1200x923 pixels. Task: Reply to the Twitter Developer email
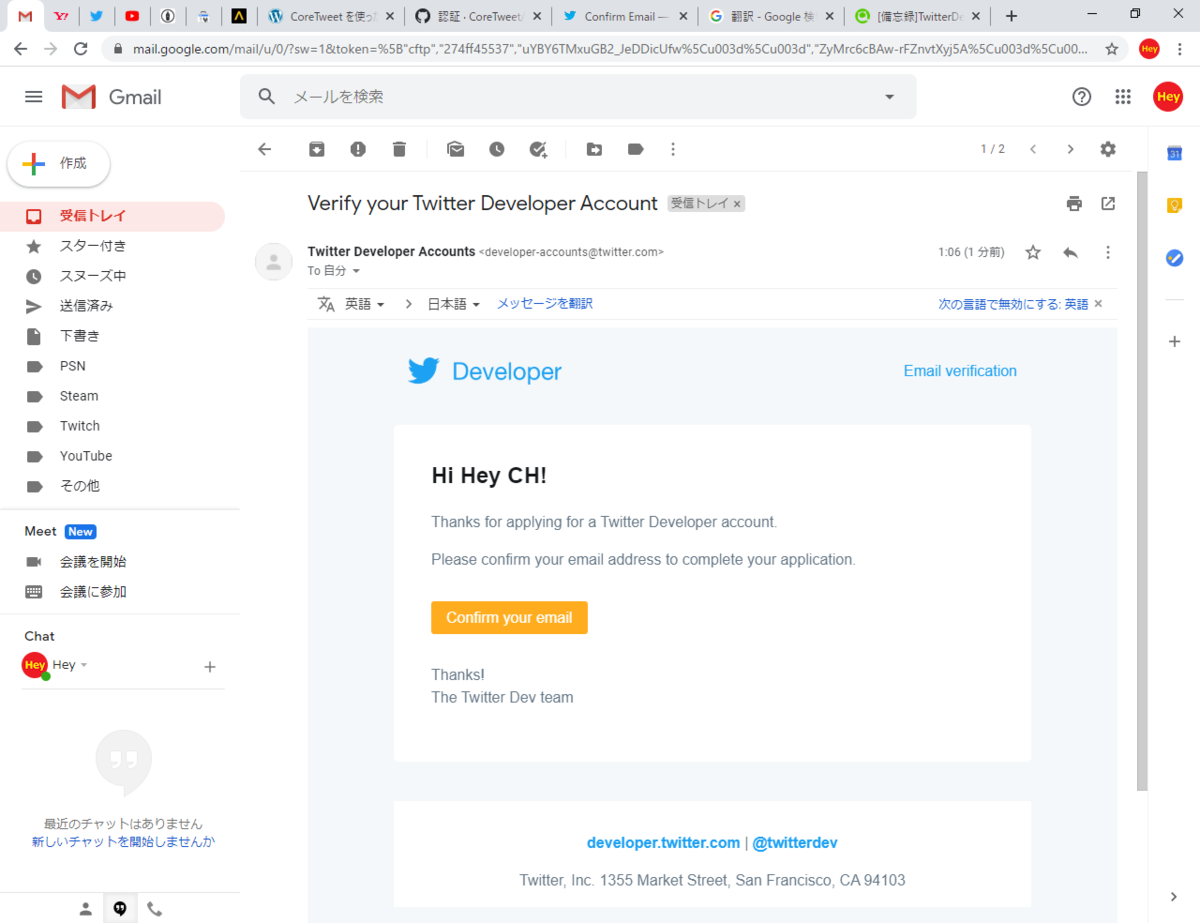pos(1070,252)
